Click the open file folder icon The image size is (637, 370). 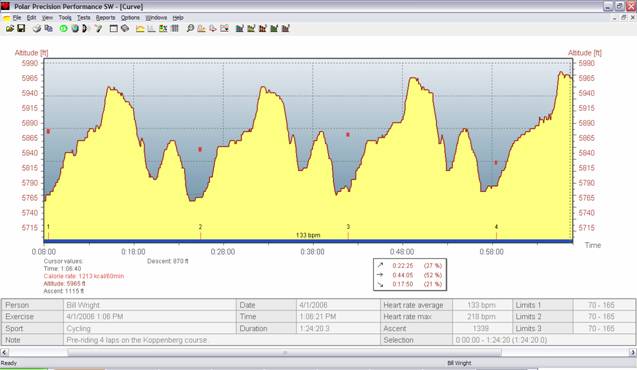tap(10, 28)
